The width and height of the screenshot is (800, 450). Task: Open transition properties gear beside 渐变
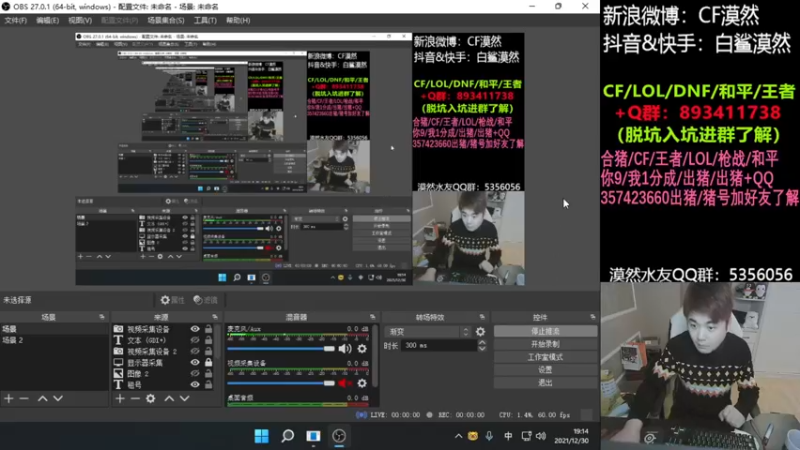[x=480, y=332]
